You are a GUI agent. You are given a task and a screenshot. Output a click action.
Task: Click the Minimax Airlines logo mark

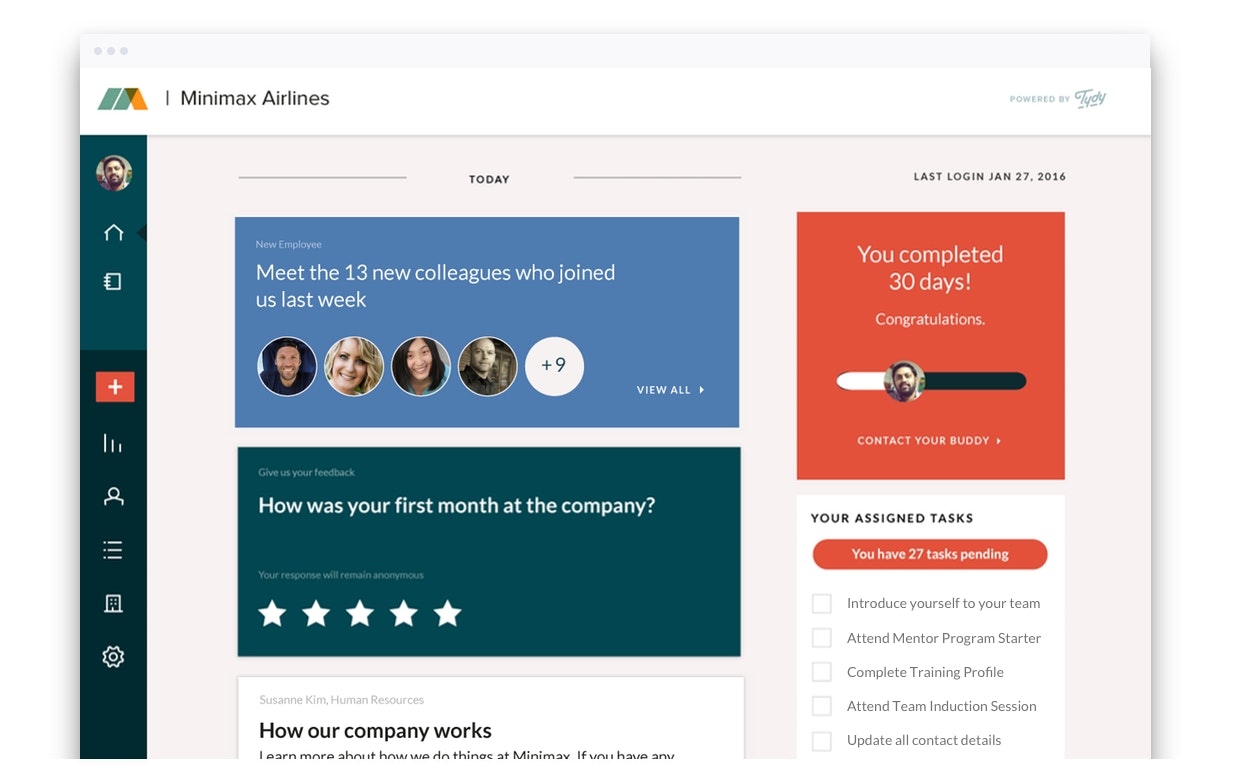coord(123,99)
